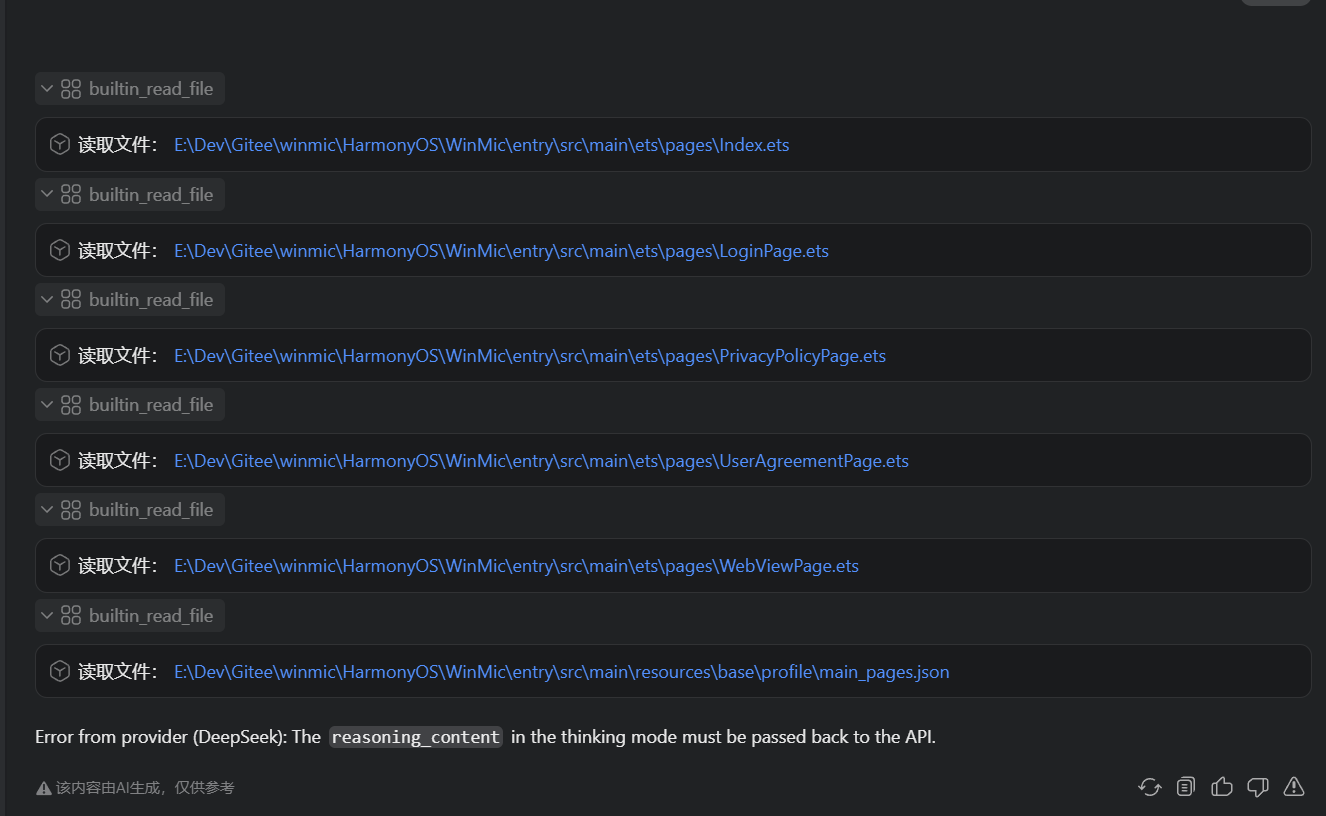Click the builtin_read_file label above PrivacyPolicyPage.ets

coord(151,299)
